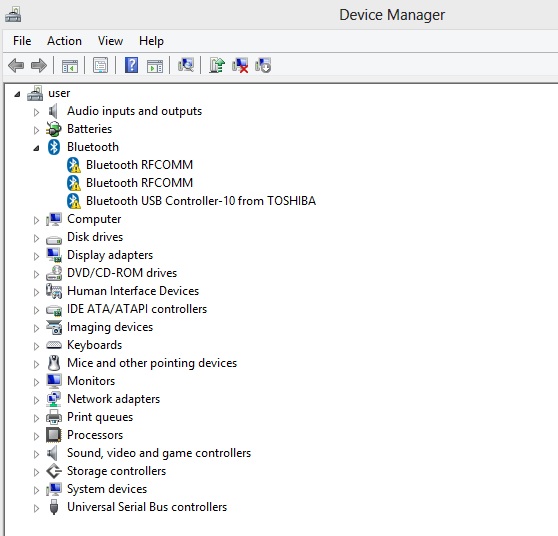
Task: Click the Uninstall device red X icon
Action: (240, 65)
